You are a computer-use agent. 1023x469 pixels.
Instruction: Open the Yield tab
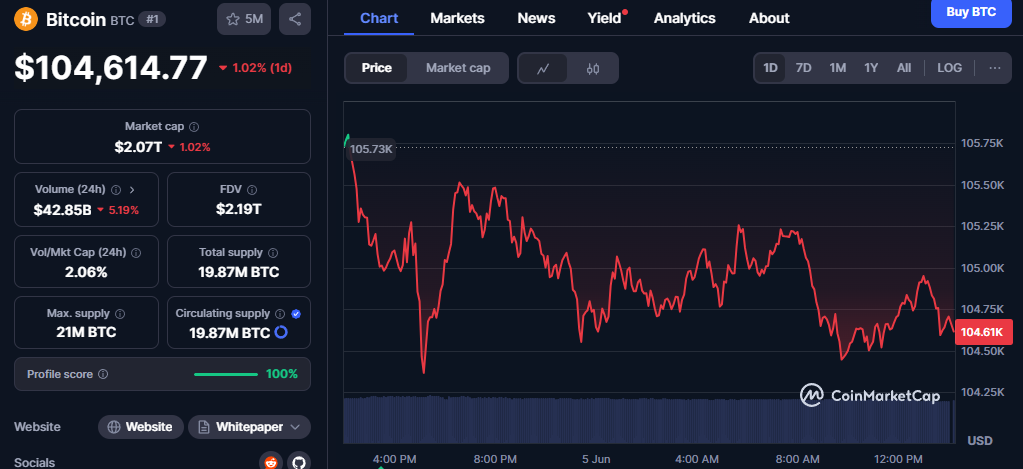click(x=605, y=18)
